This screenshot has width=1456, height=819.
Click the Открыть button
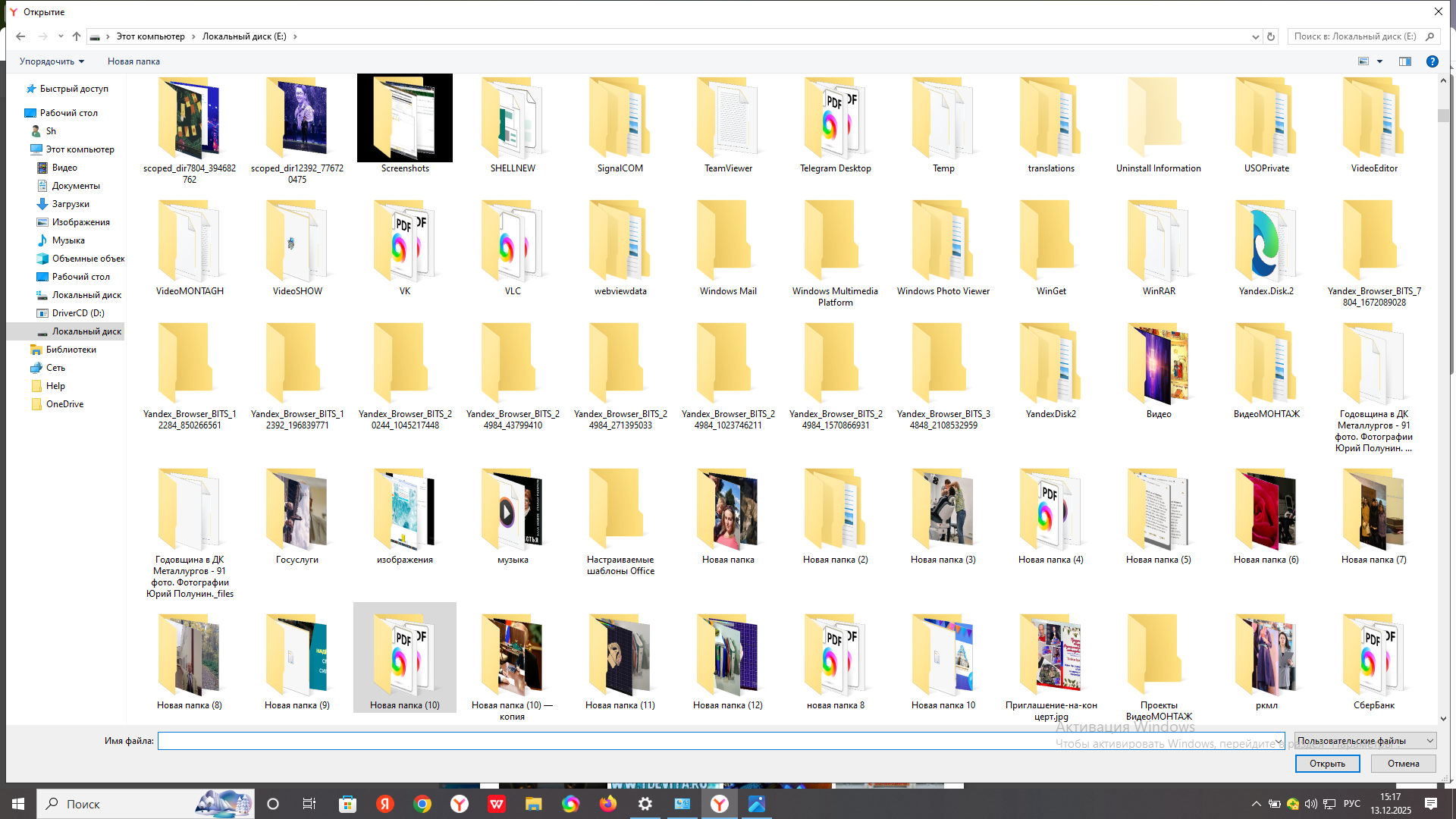[1326, 764]
